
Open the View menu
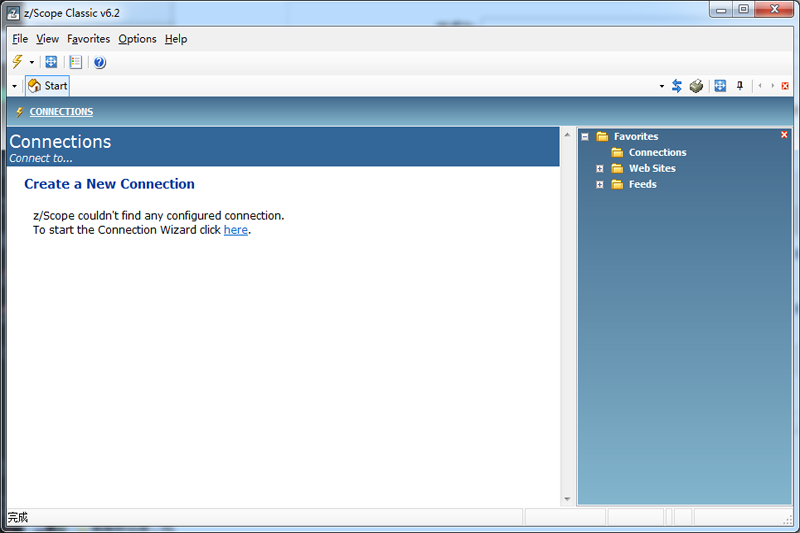47,39
